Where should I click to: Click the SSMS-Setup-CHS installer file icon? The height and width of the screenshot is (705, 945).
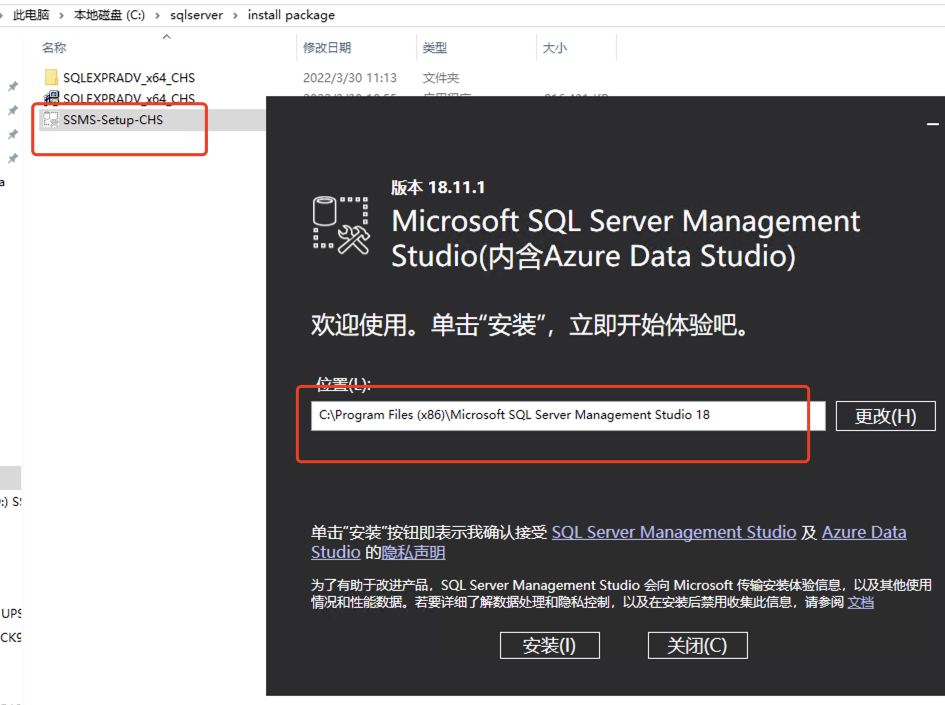(51, 119)
